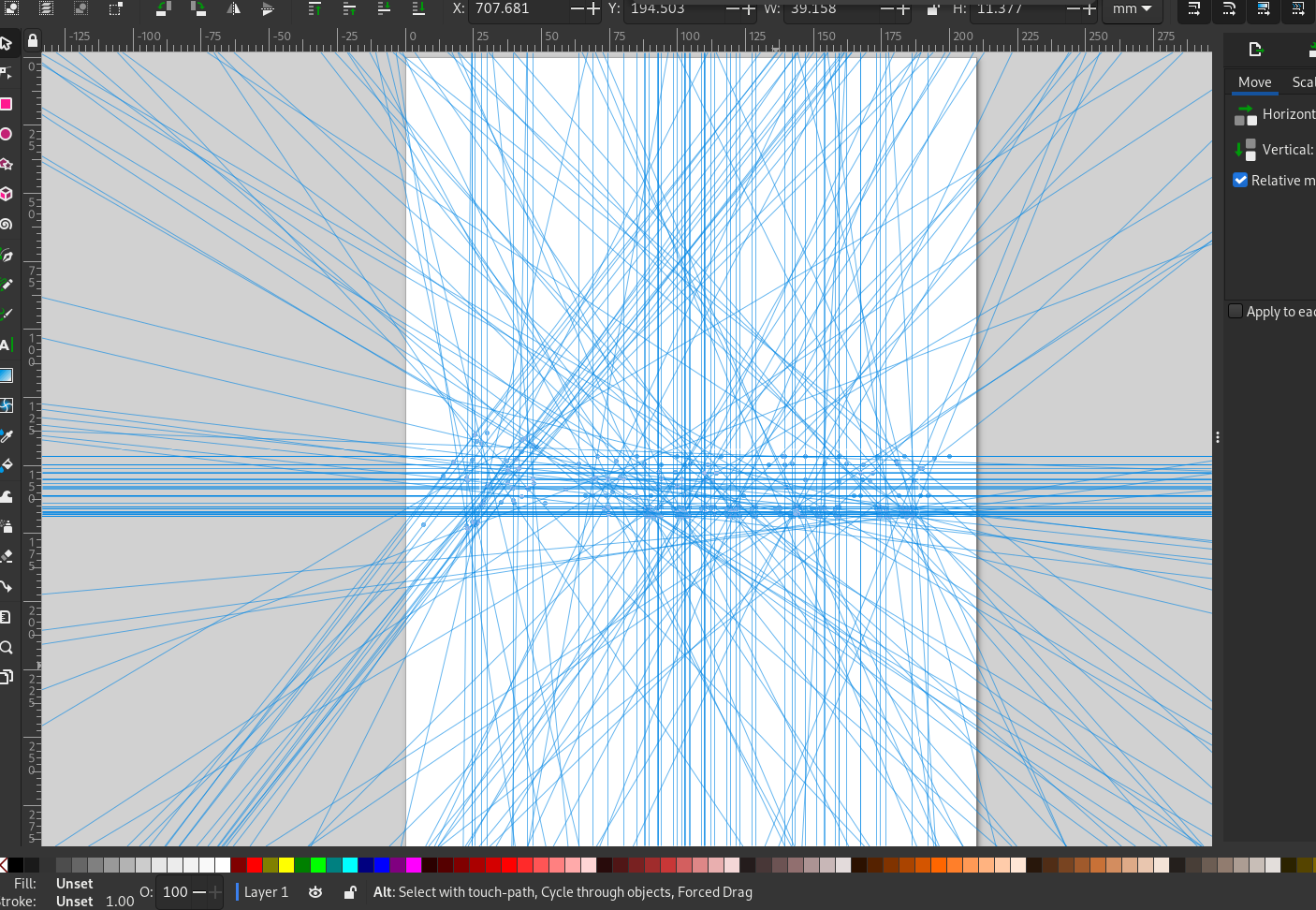Select the Paint Bucket tool
Image resolution: width=1316 pixels, height=910 pixels.
[7, 465]
